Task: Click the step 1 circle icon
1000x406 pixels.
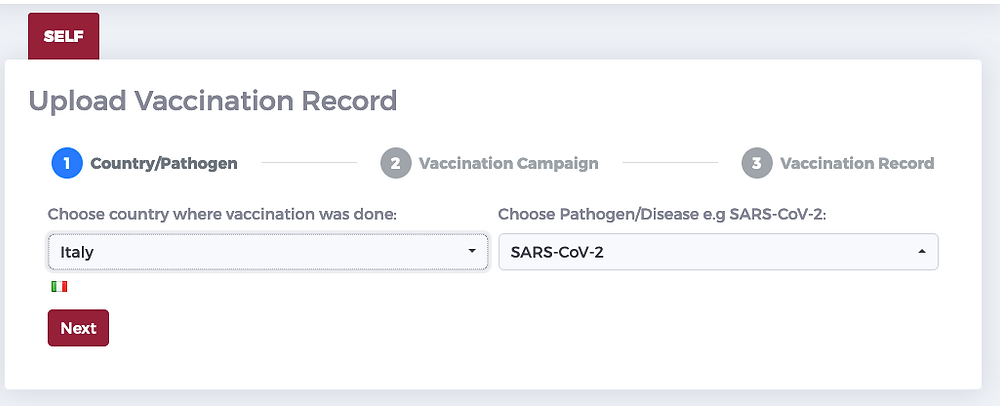Action: click(x=67, y=163)
